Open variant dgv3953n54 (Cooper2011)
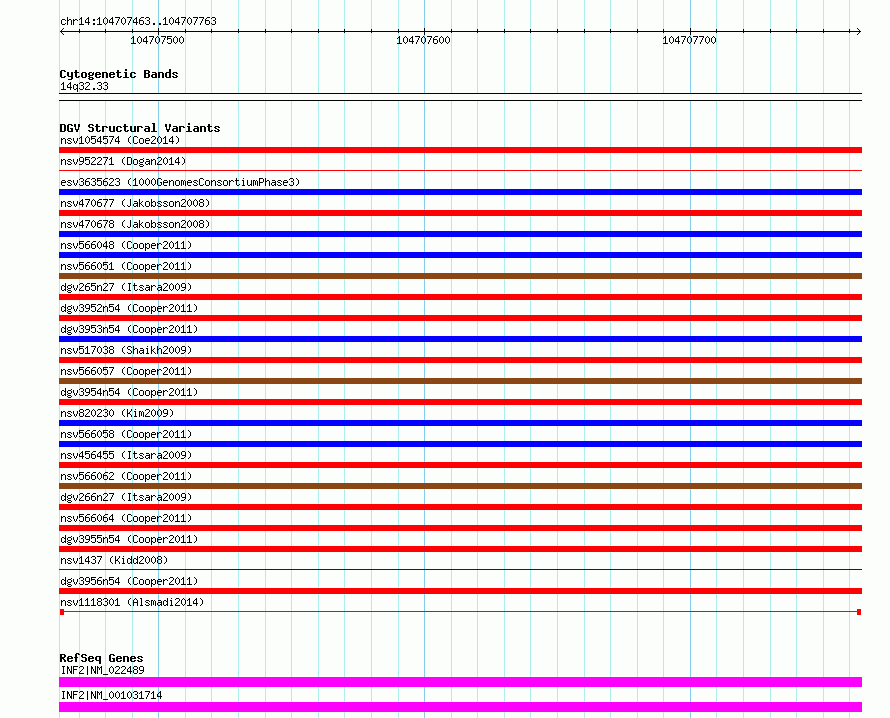The width and height of the screenshot is (890, 718). click(x=129, y=329)
